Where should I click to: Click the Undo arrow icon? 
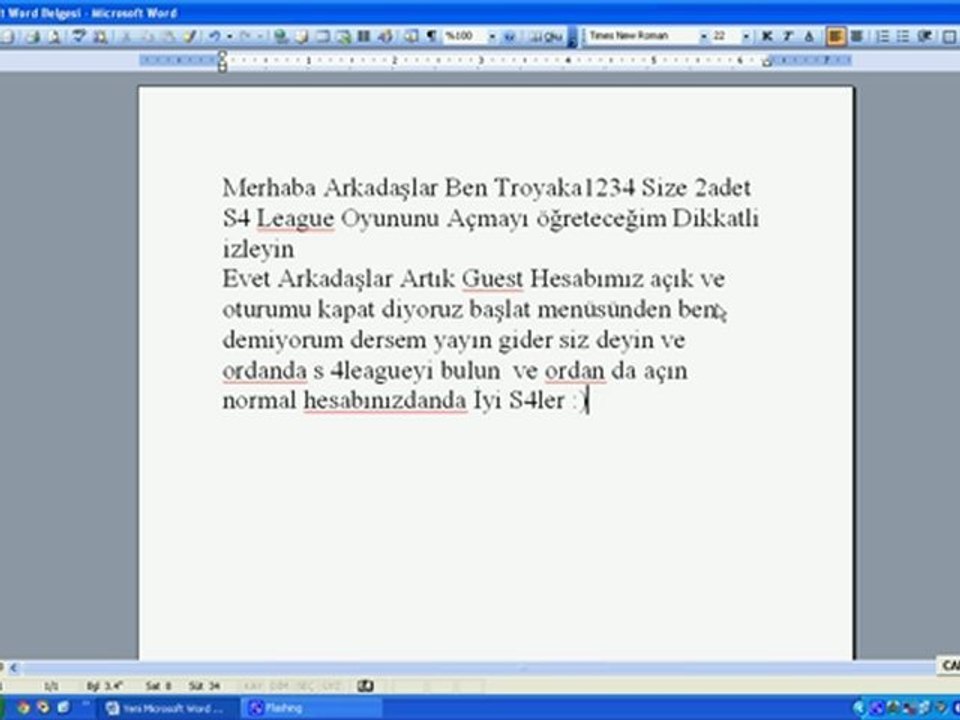point(214,37)
